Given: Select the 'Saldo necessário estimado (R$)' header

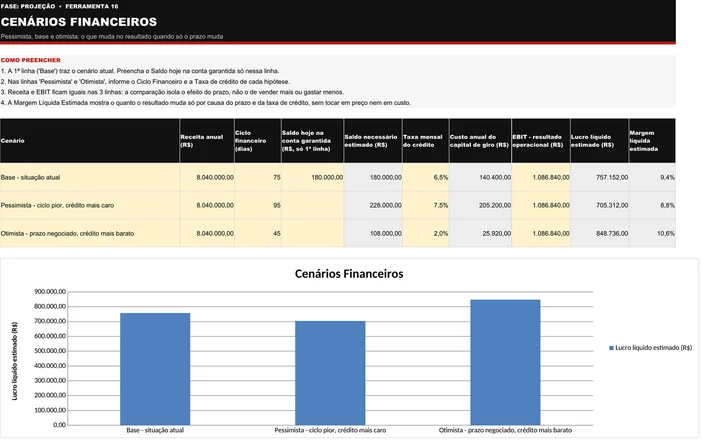Looking at the screenshot, I should pos(373,141).
